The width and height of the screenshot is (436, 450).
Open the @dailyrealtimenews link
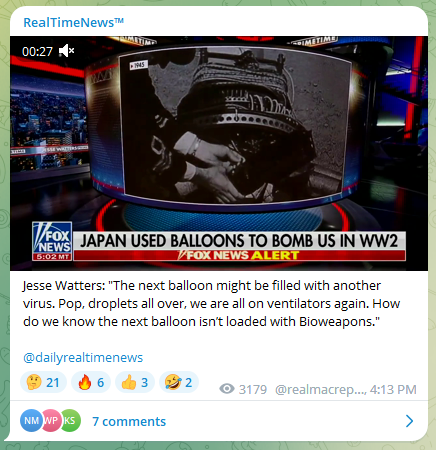coord(83,357)
